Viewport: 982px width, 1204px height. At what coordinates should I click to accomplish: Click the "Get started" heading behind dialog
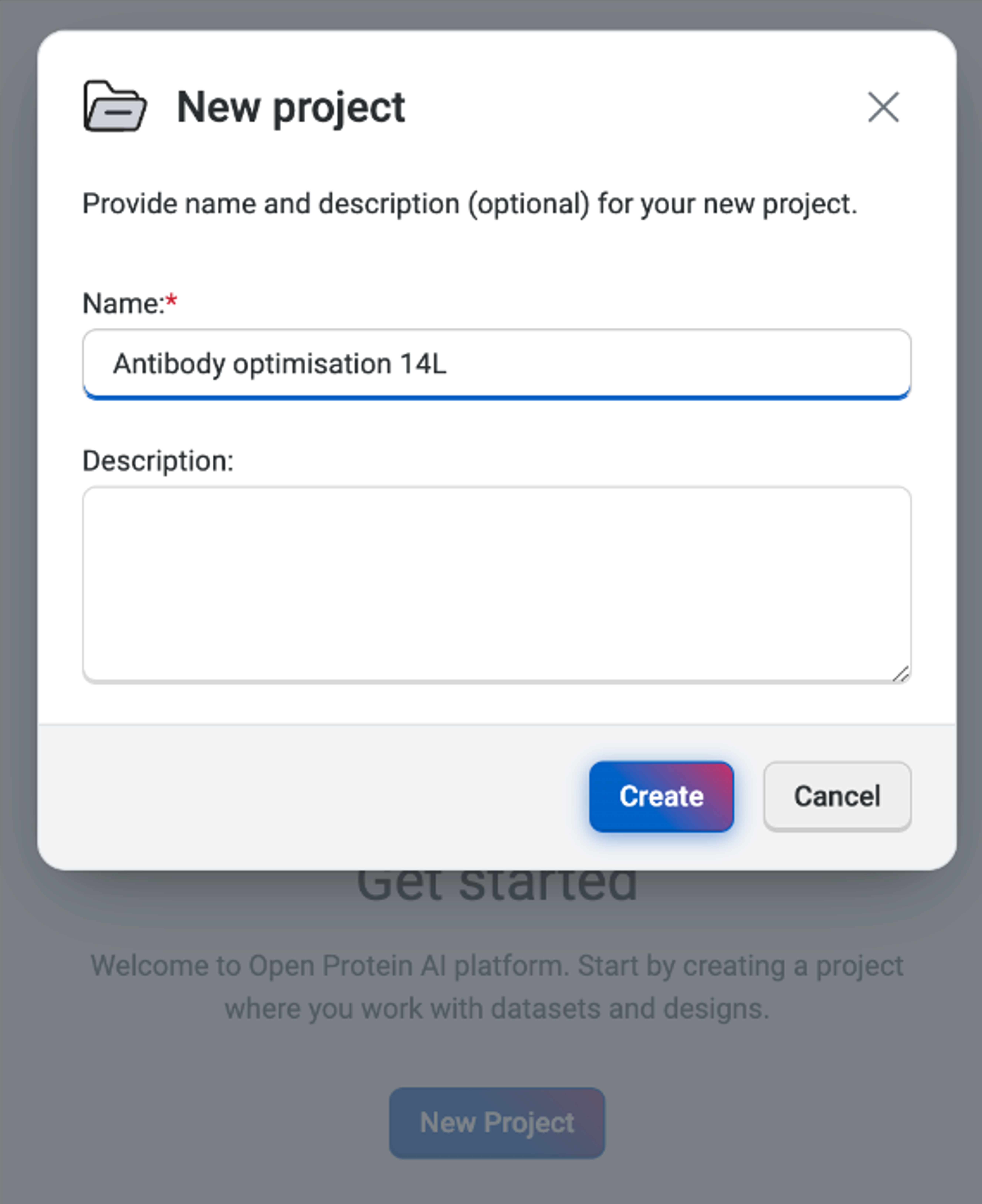tap(497, 886)
